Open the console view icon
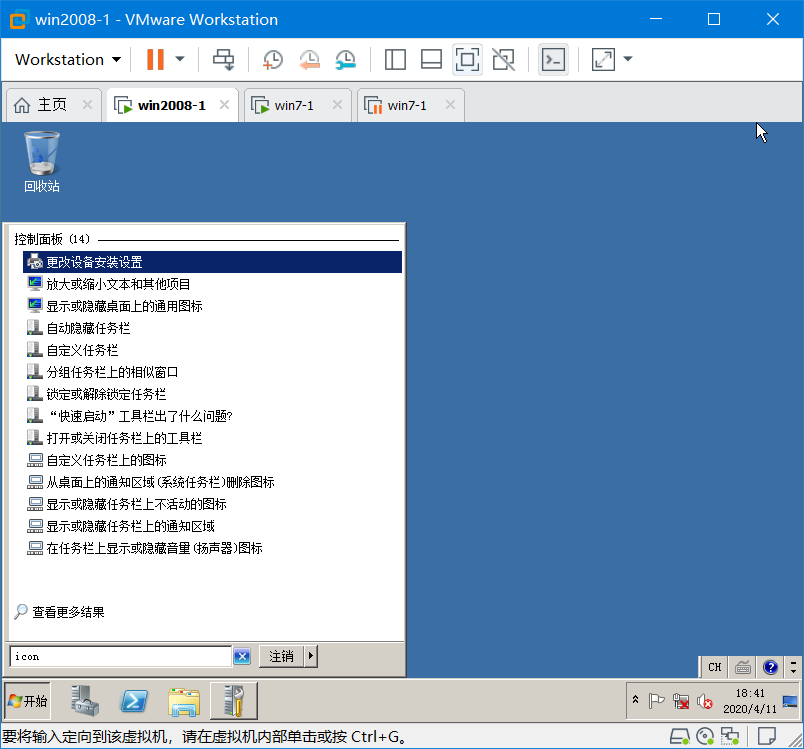Image resolution: width=804 pixels, height=749 pixels. coord(553,59)
